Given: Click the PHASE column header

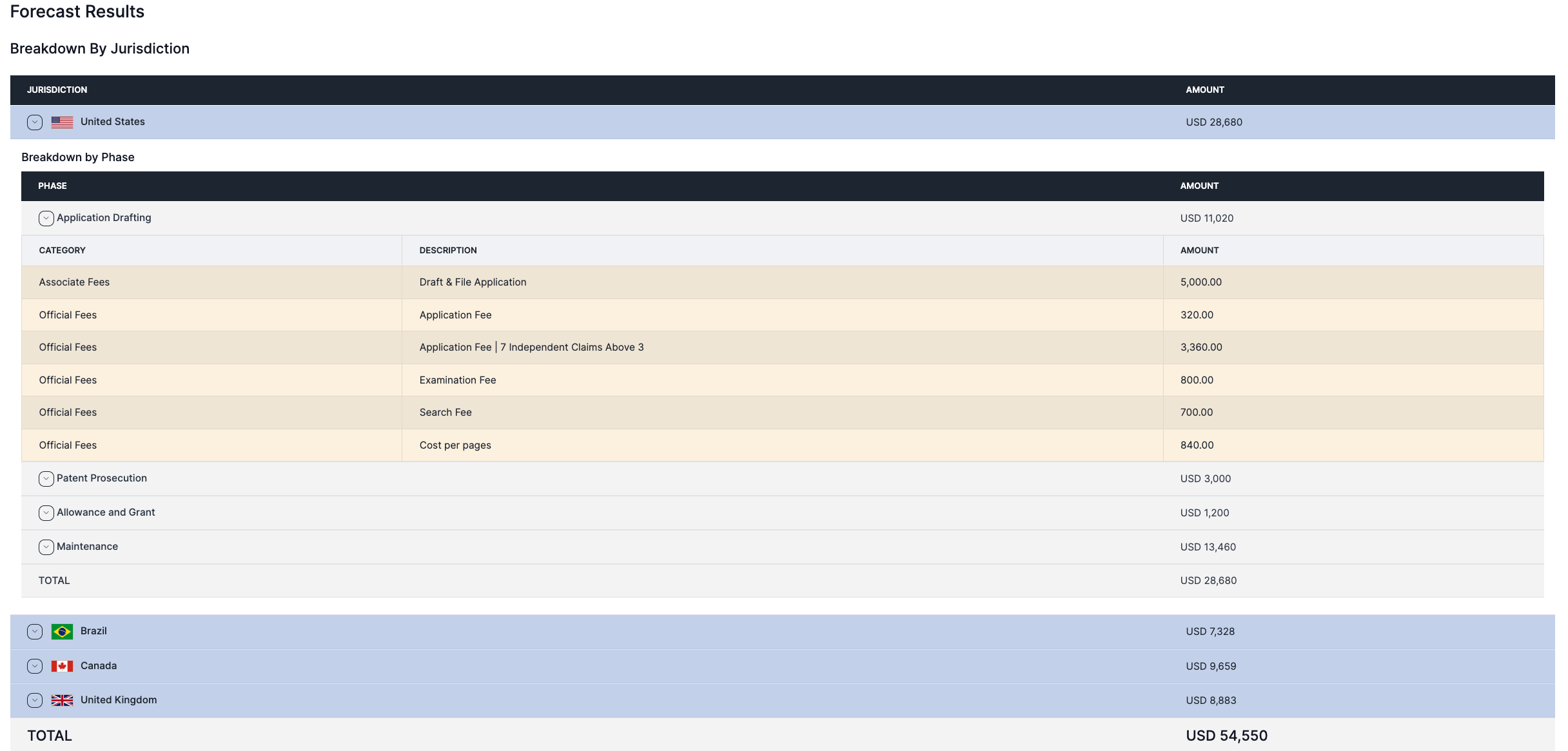Looking at the screenshot, I should [52, 186].
